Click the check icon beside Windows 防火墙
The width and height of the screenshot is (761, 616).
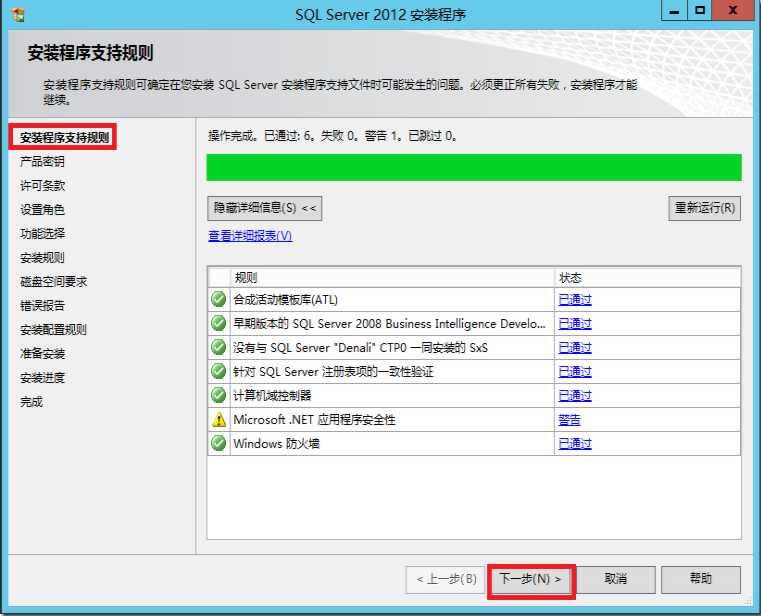pos(219,443)
